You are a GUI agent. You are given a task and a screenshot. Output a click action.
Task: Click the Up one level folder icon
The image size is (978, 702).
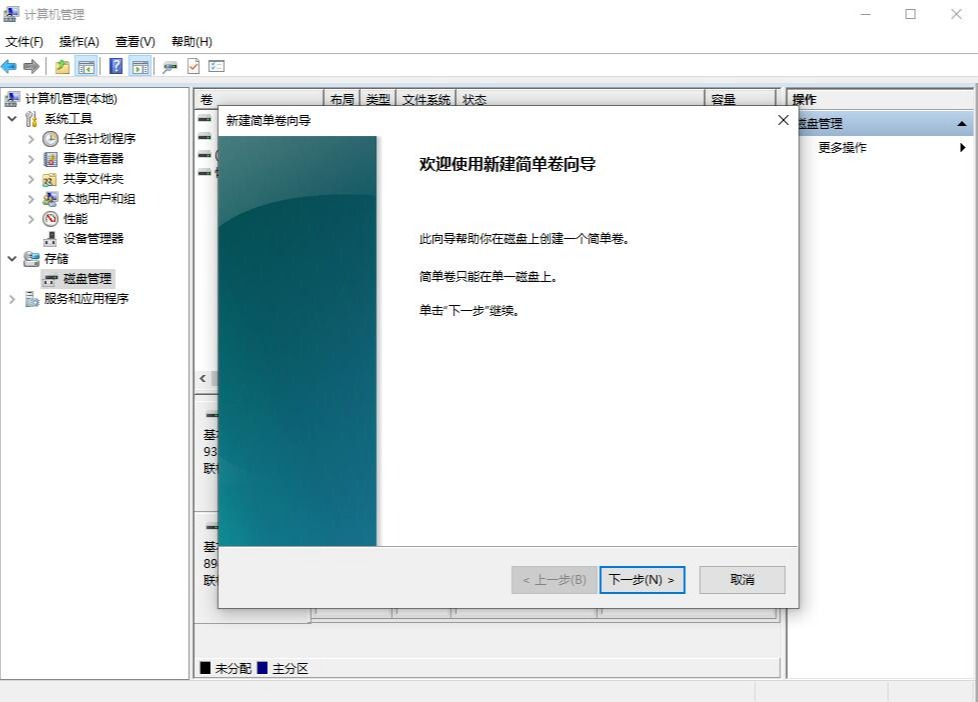(x=62, y=66)
